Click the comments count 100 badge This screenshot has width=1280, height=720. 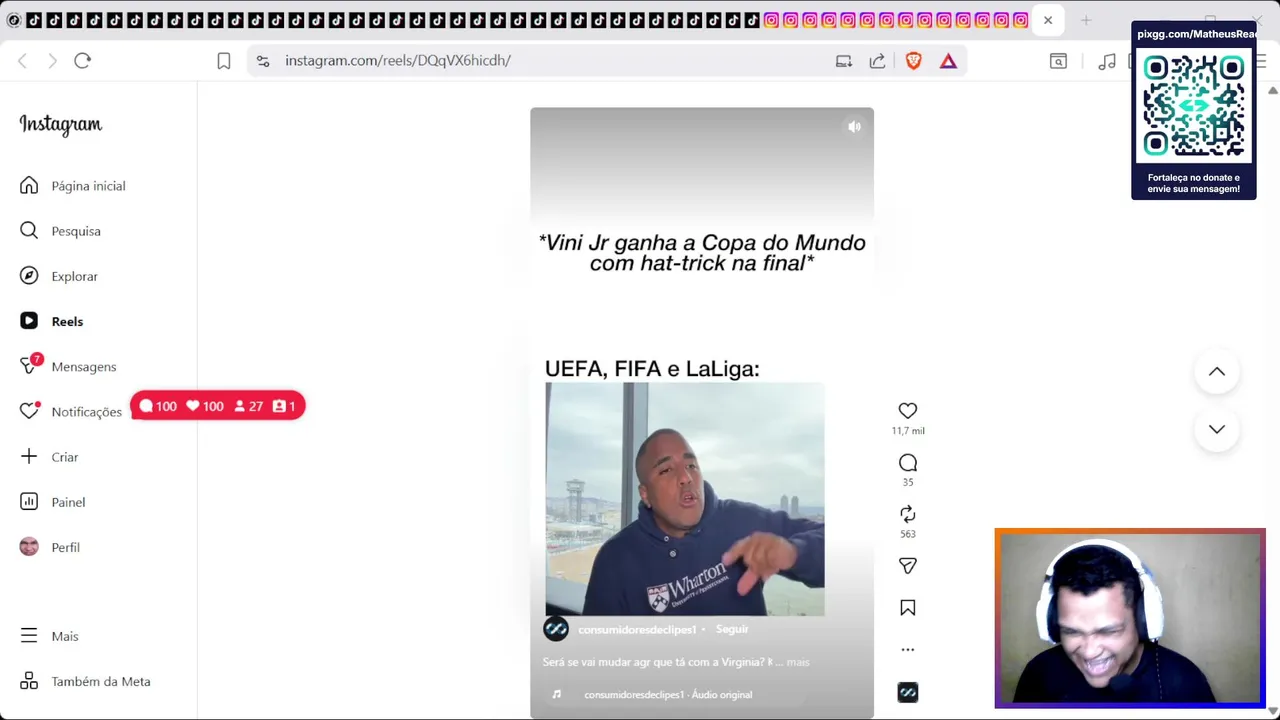tap(158, 406)
